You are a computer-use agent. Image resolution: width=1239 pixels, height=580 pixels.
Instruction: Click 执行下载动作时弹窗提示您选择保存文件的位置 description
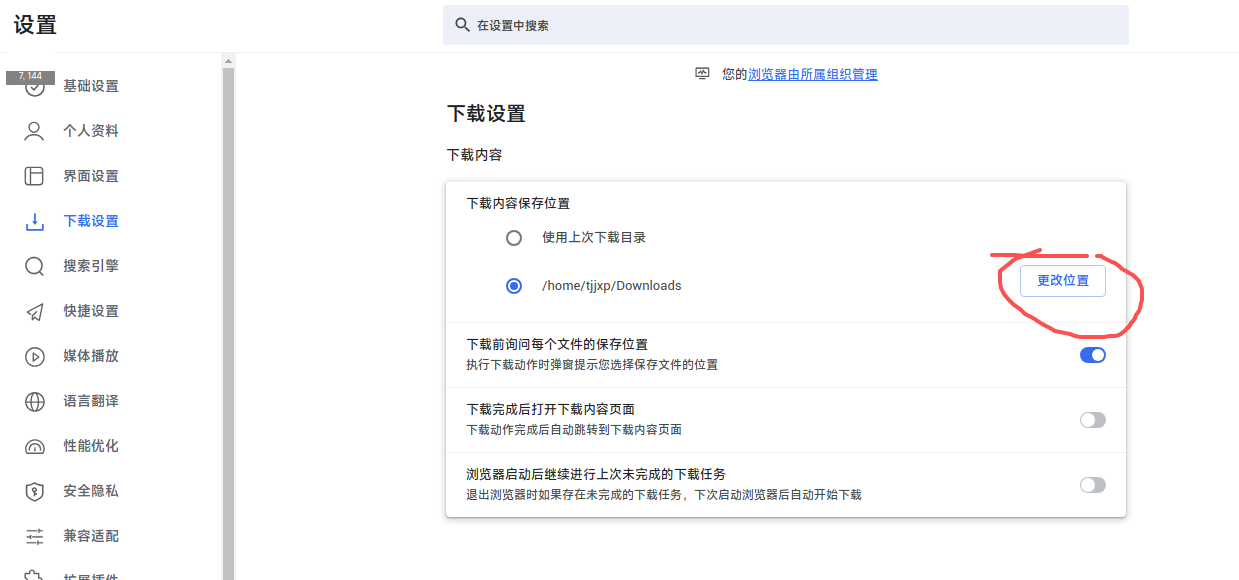[592, 365]
